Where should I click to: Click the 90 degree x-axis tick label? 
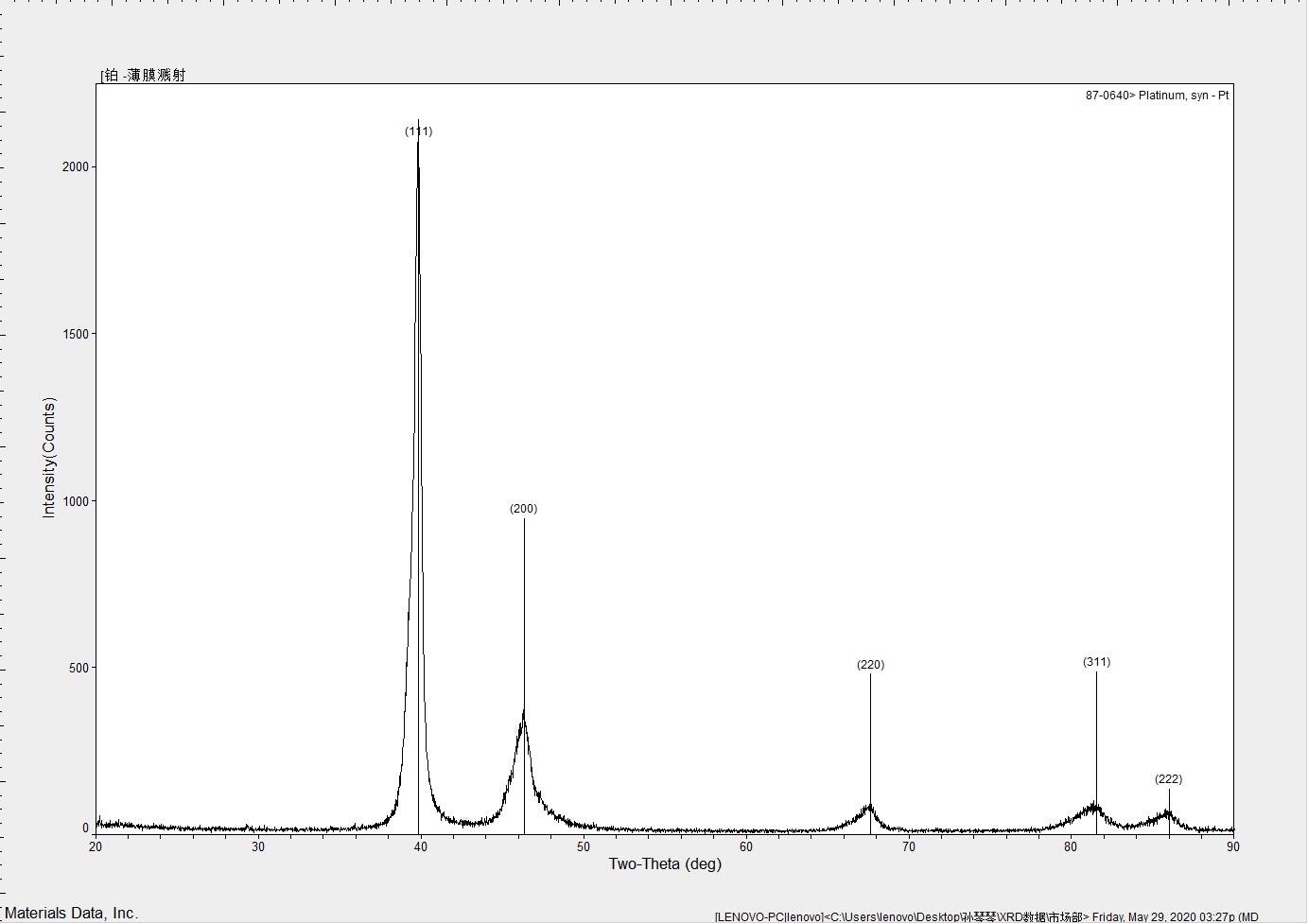1232,846
